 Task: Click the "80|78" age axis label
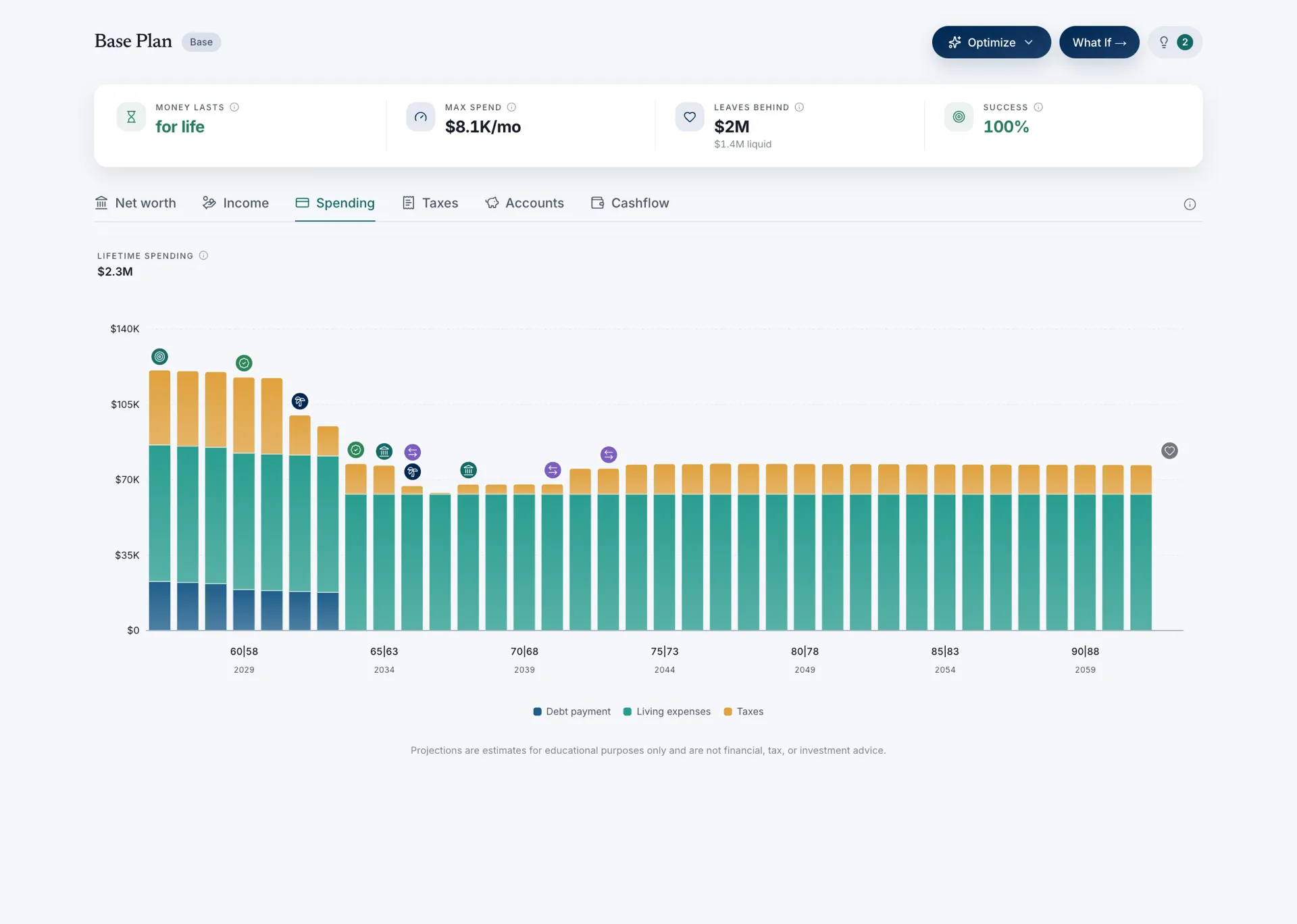(805, 651)
